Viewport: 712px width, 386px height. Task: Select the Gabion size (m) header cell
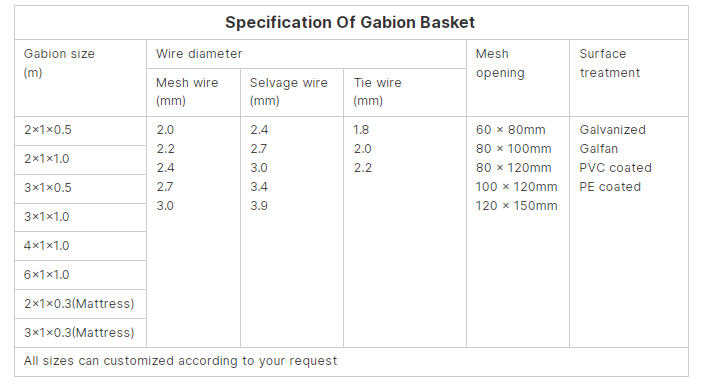pos(80,78)
